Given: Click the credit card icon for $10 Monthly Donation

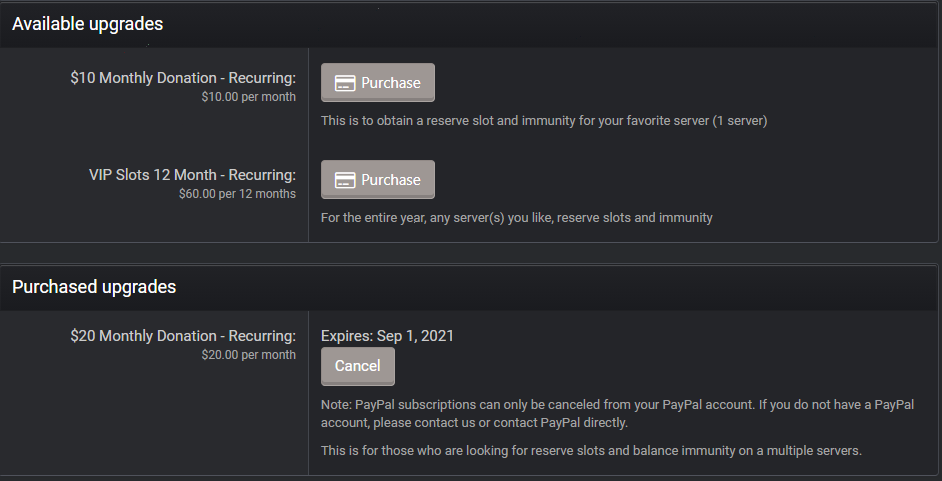Looking at the screenshot, I should click(x=345, y=83).
